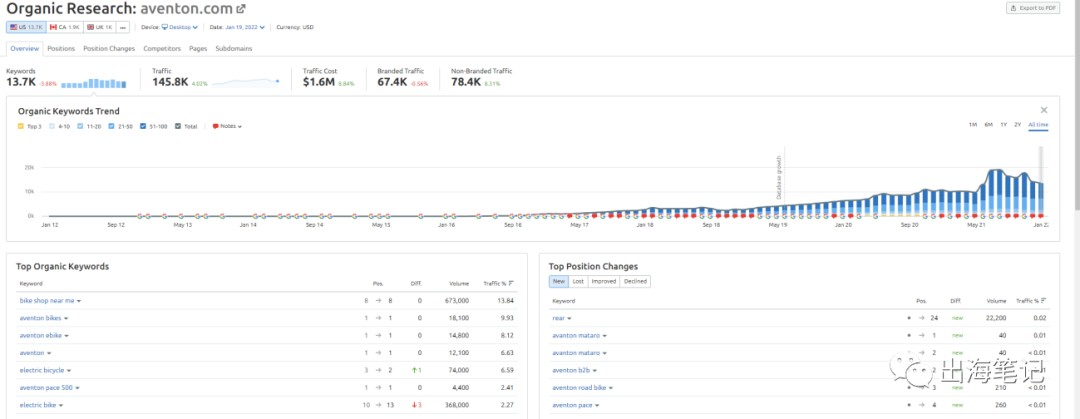Open the electric bike keyword link
Image resolution: width=1080 pixels, height=419 pixels.
click(38, 405)
